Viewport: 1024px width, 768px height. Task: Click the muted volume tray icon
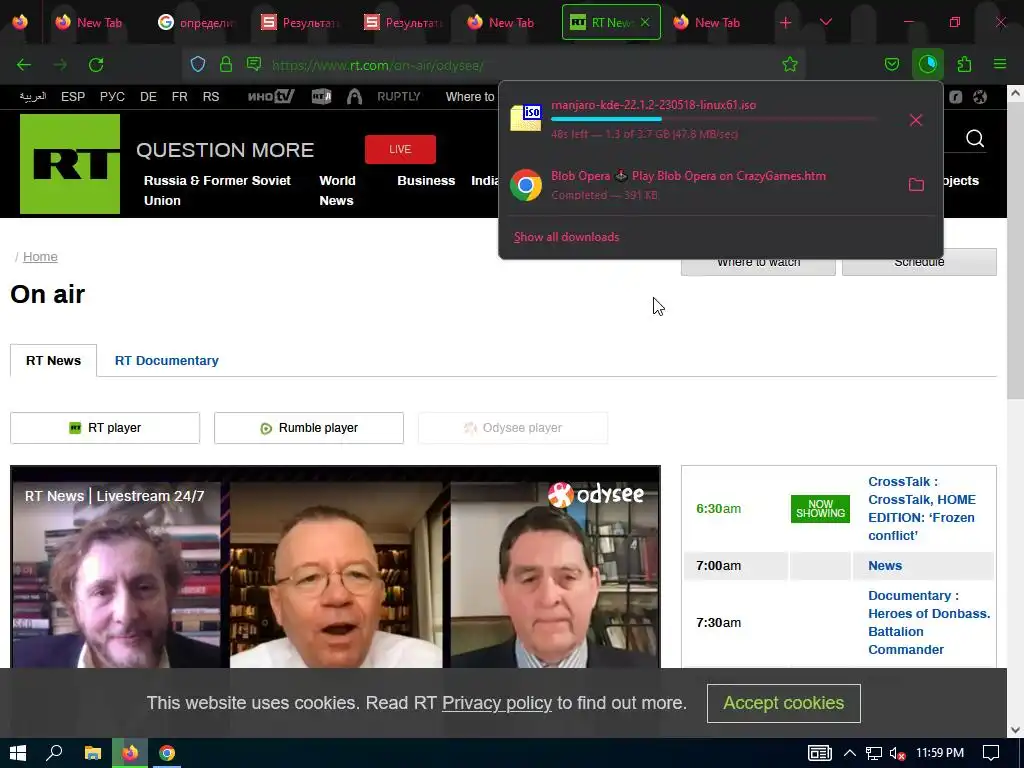click(x=898, y=753)
